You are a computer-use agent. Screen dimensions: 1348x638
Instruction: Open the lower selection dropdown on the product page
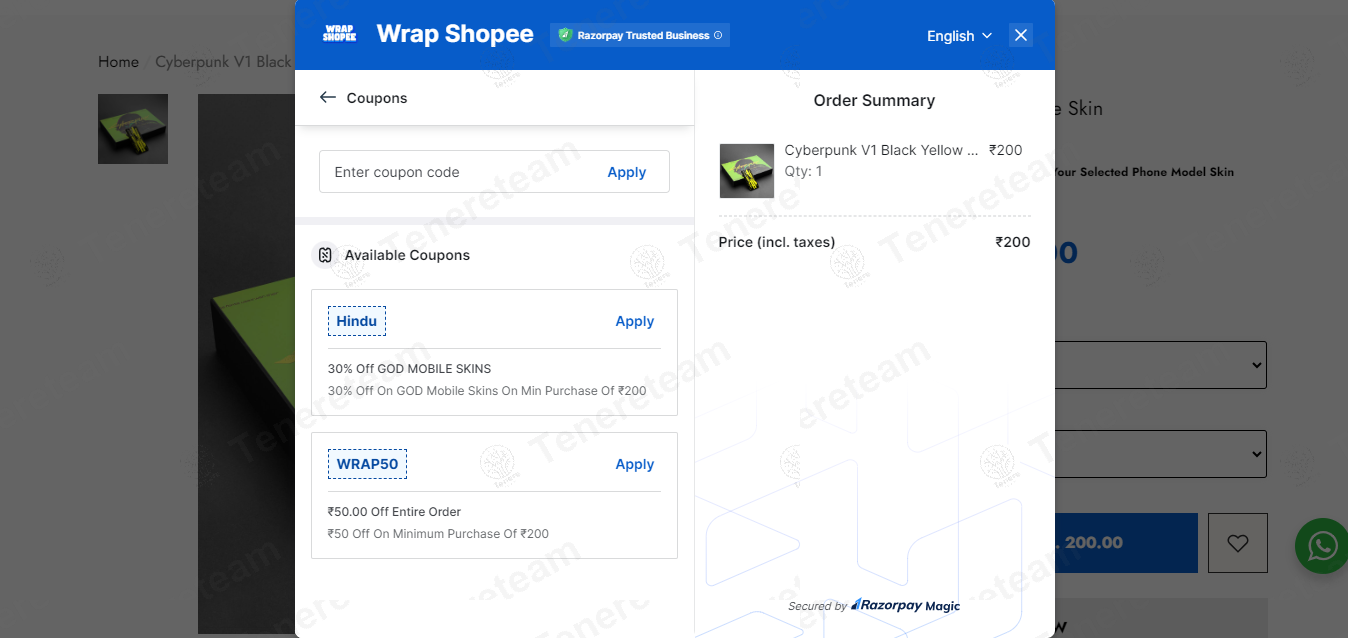coord(1150,454)
